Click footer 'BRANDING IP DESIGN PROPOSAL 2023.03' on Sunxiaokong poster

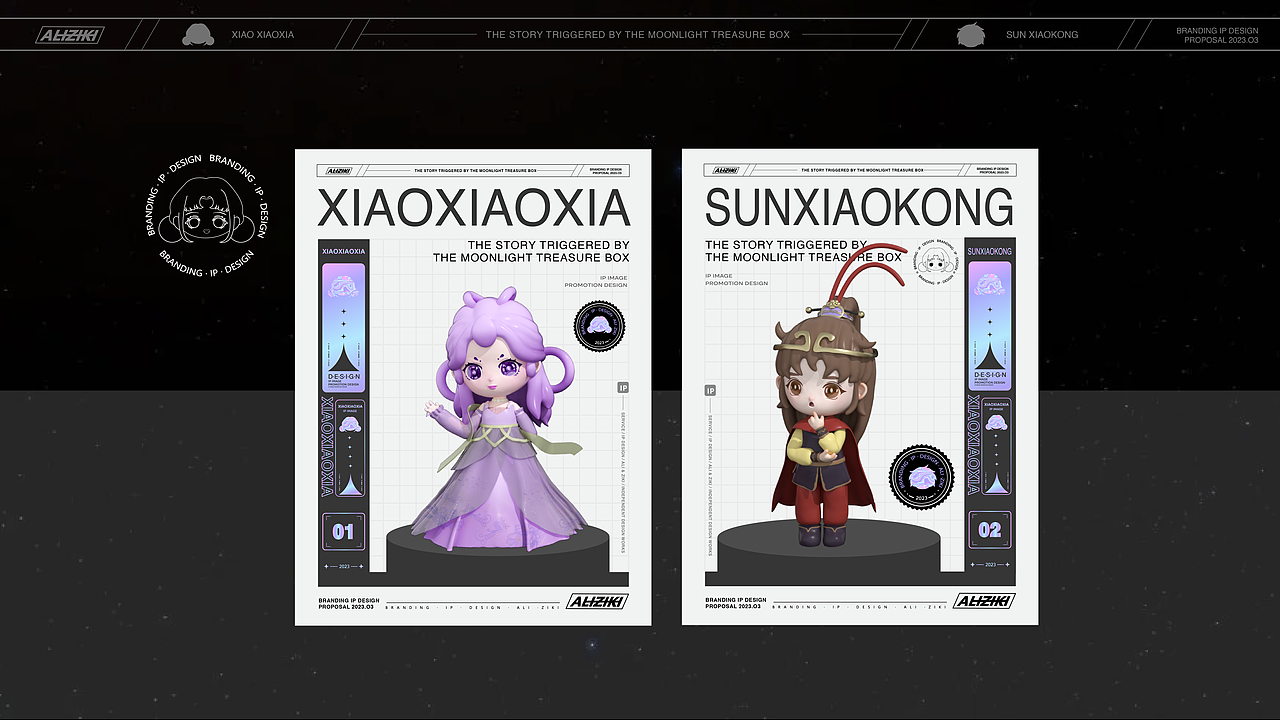736,603
